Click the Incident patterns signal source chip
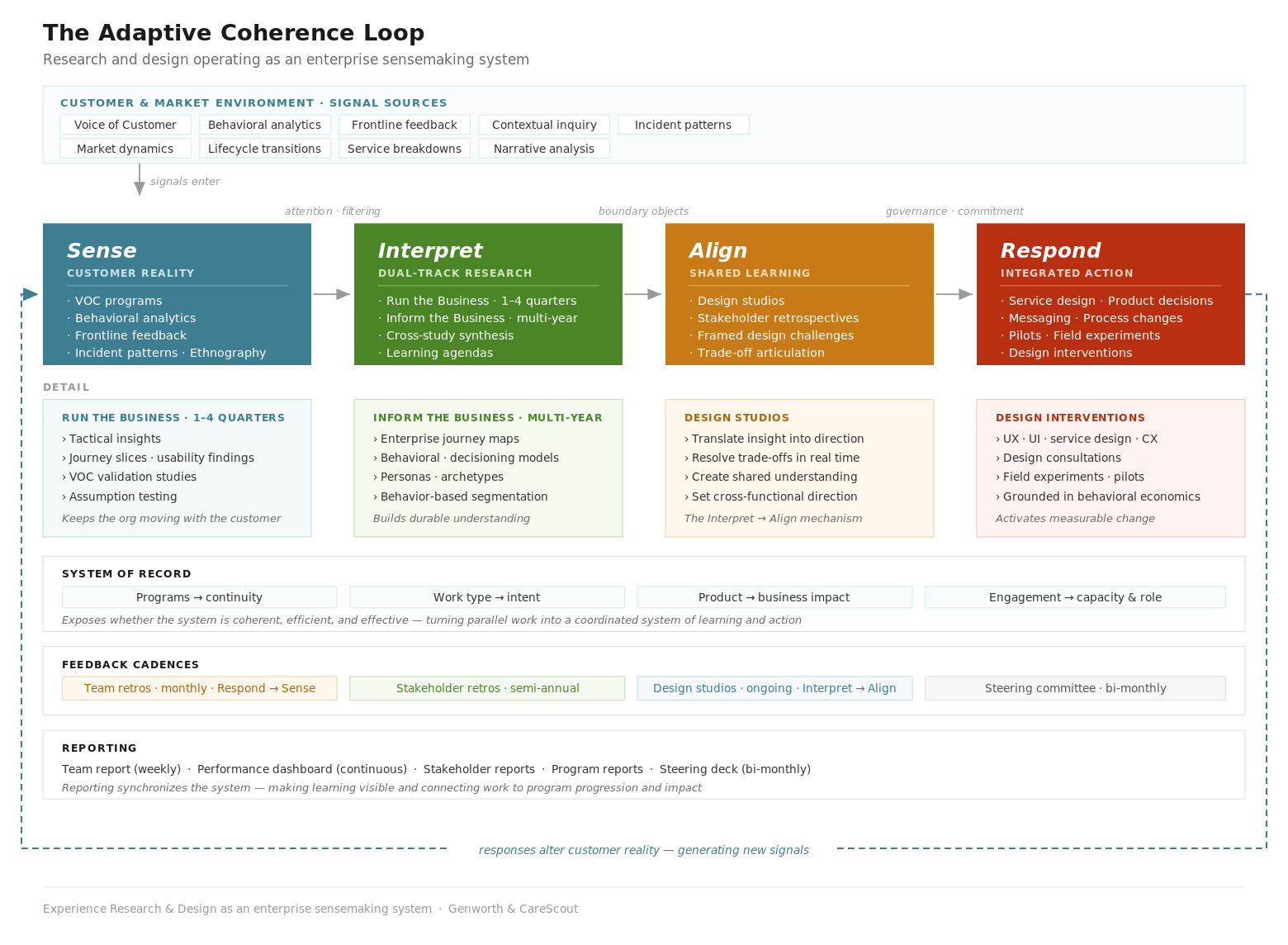The image size is (1288, 945). pyautogui.click(x=684, y=125)
